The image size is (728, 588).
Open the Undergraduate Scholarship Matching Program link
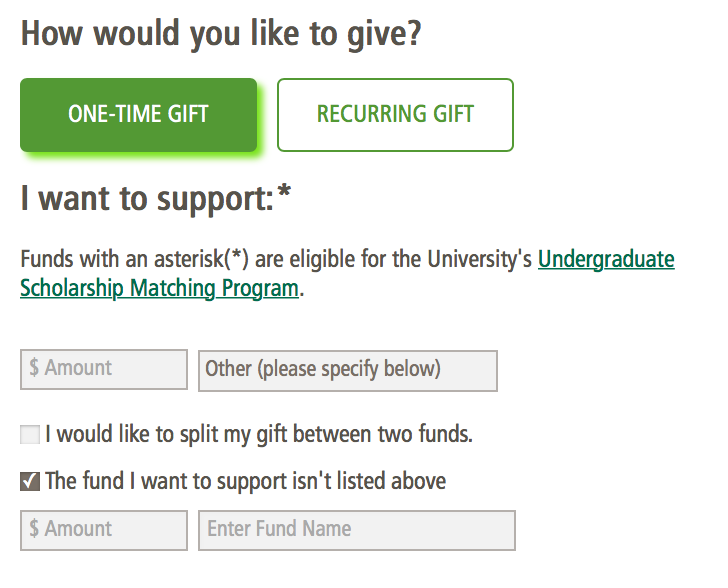point(606,260)
